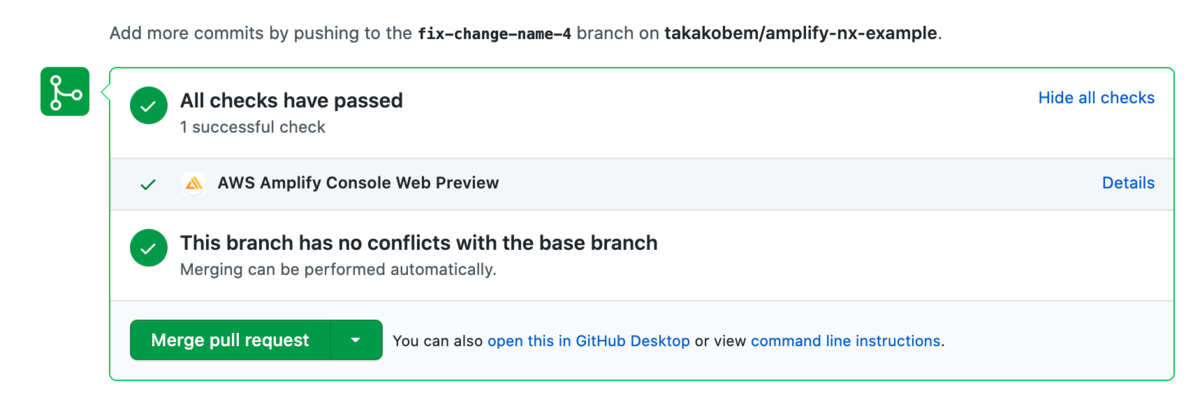Image resolution: width=1200 pixels, height=395 pixels.
Task: Open the merge options dropdown arrow
Action: 356,340
